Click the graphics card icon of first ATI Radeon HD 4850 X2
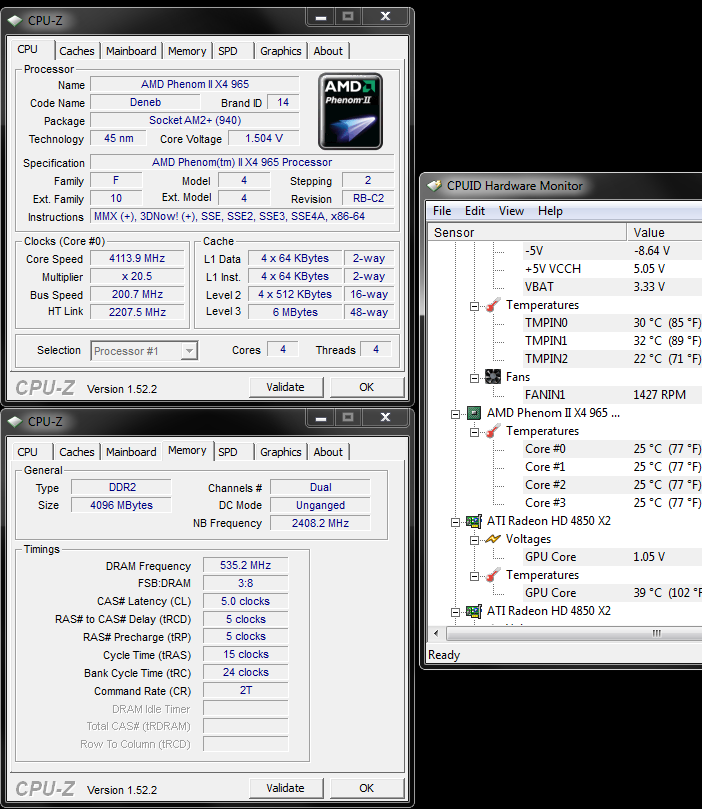 click(x=474, y=521)
